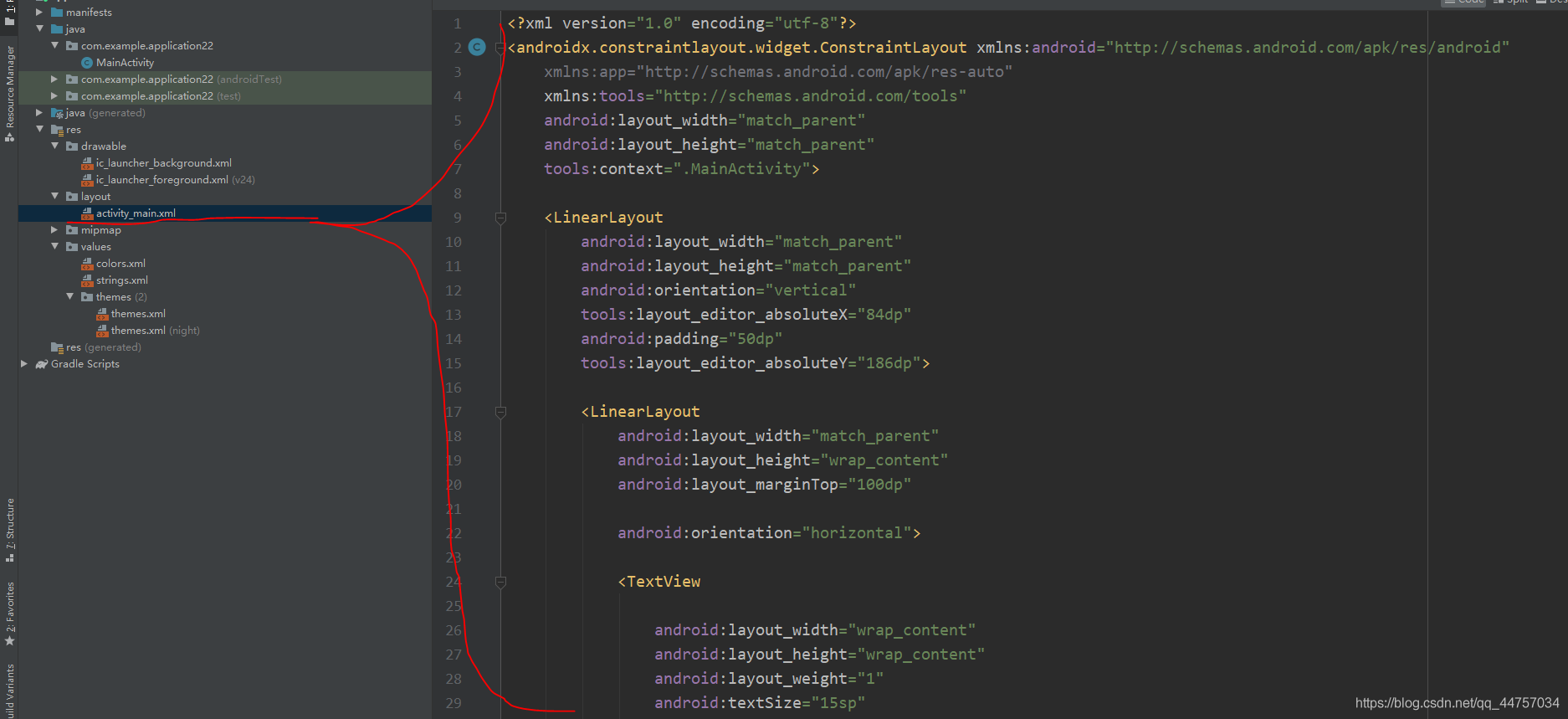Image resolution: width=1568 pixels, height=719 pixels.
Task: Select themes.xml under the themes node
Action: click(138, 314)
